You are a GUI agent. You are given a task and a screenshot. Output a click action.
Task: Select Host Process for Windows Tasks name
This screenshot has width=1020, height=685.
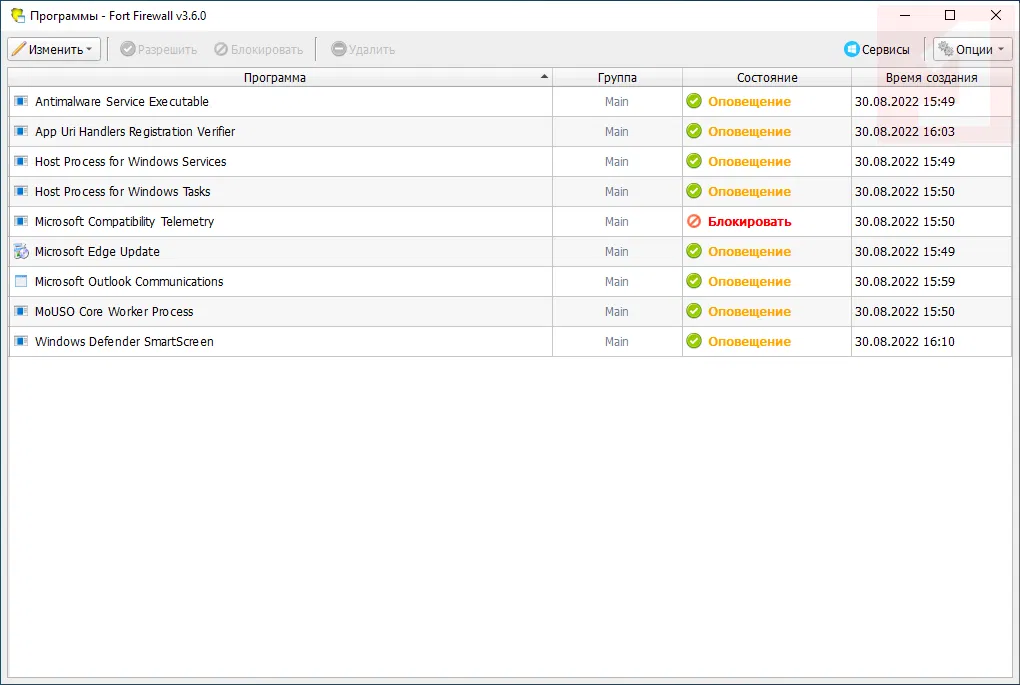(x=122, y=191)
